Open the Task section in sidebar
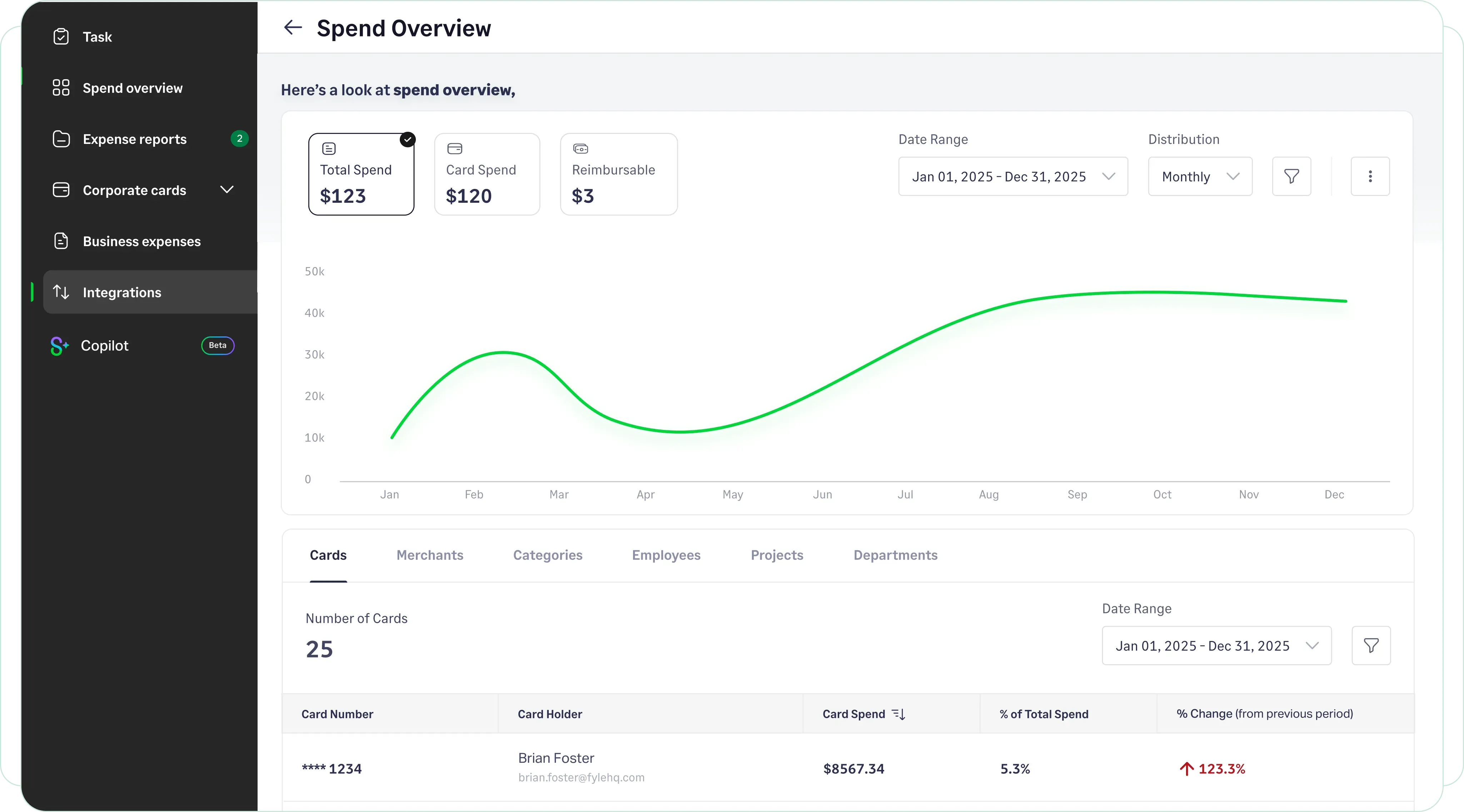Viewport: 1464px width, 812px height. (97, 36)
